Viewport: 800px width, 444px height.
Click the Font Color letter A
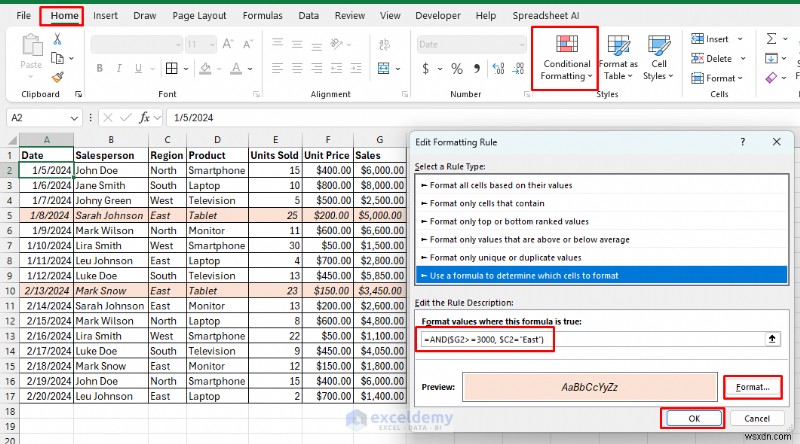(x=236, y=68)
